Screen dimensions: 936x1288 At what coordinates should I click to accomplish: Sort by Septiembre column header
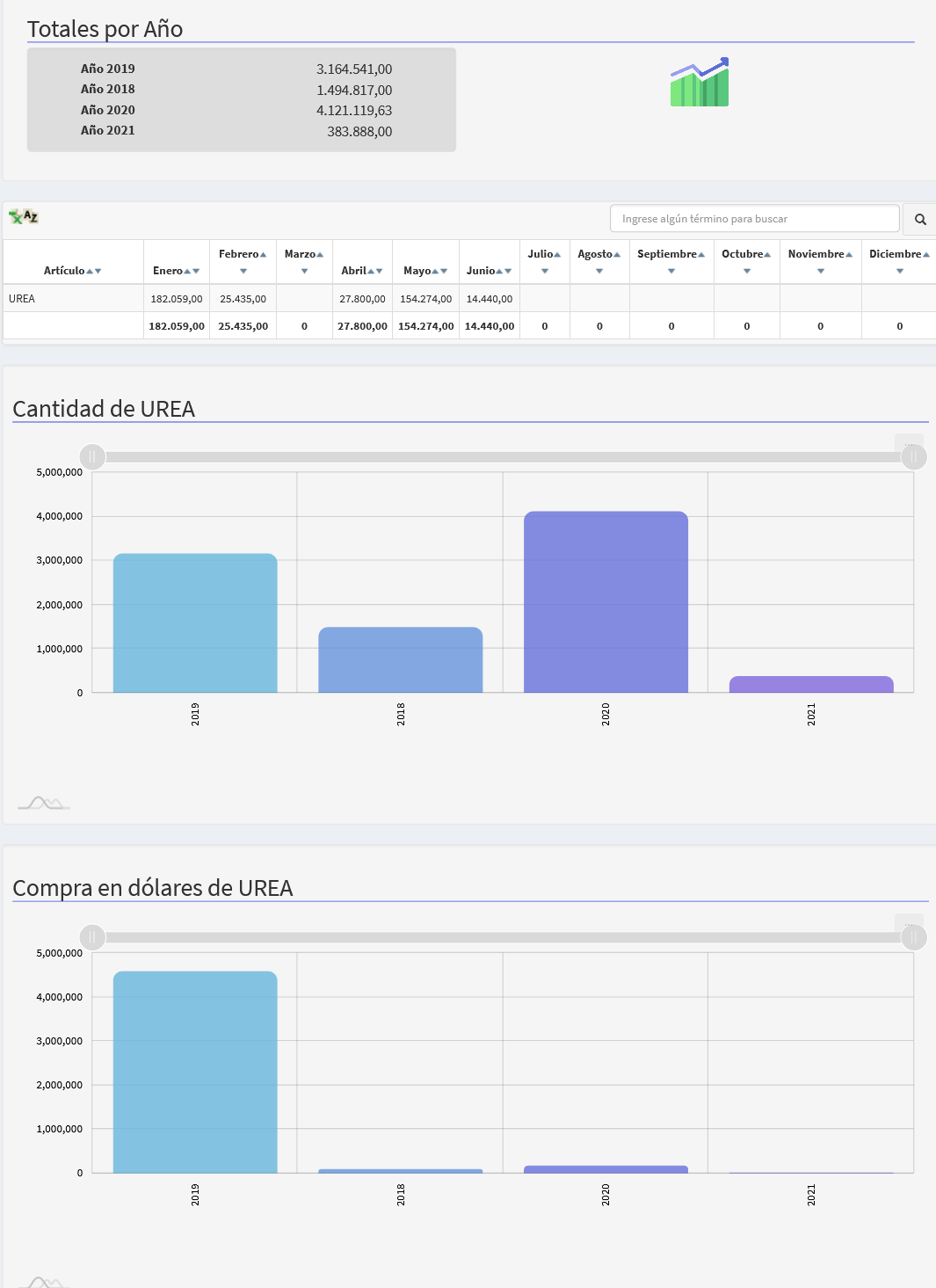(x=671, y=254)
